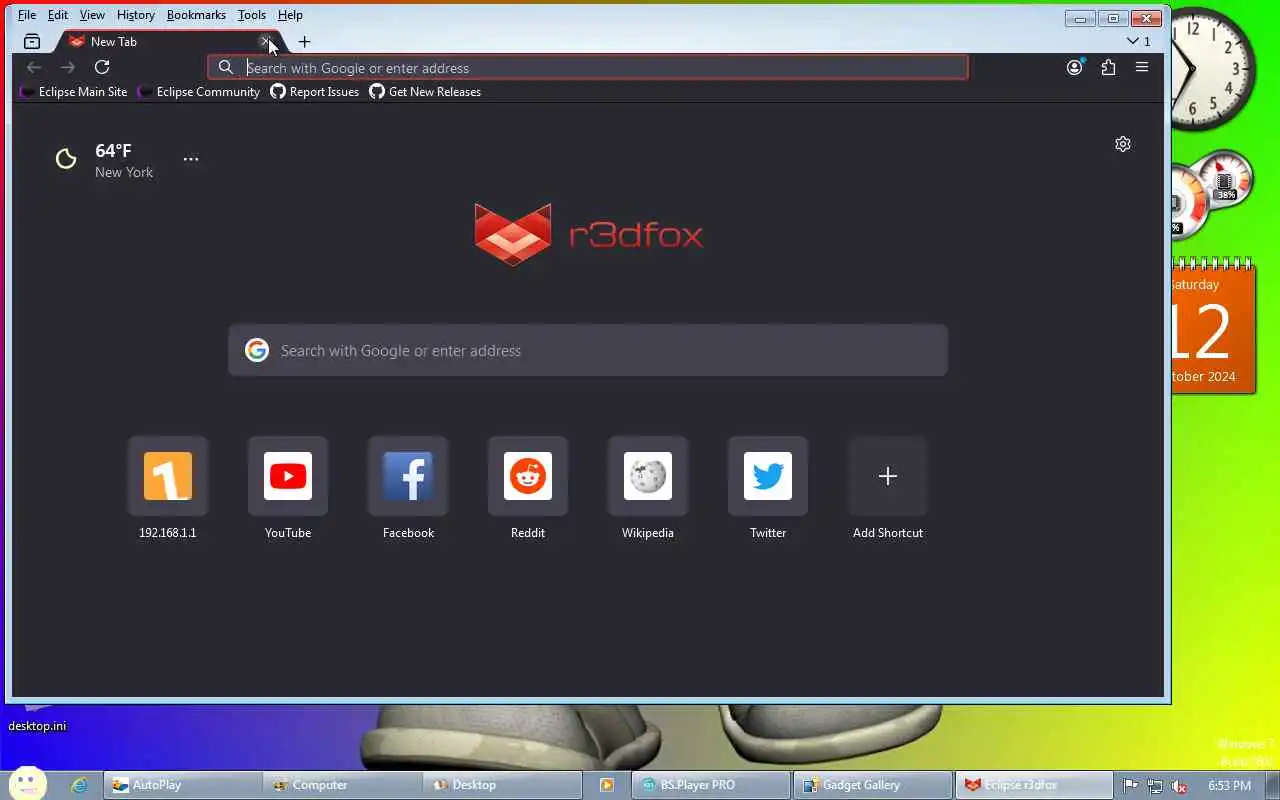Screen dimensions: 1280x800
Task: Open the Reddit shortcut tile
Action: pyautogui.click(x=528, y=489)
